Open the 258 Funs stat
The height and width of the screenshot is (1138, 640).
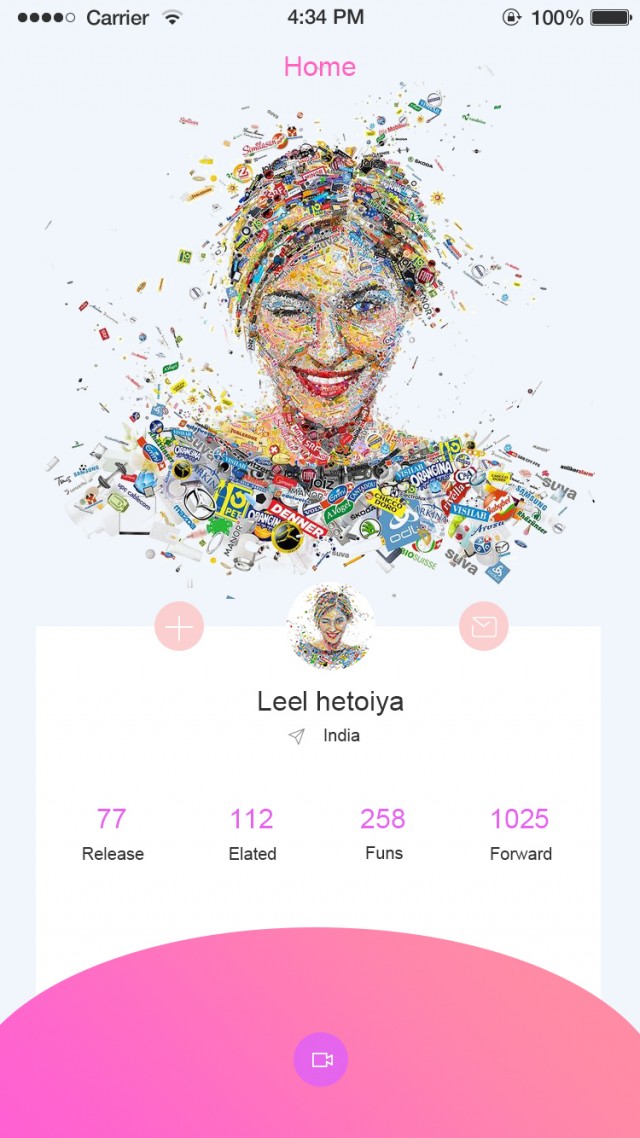(383, 835)
